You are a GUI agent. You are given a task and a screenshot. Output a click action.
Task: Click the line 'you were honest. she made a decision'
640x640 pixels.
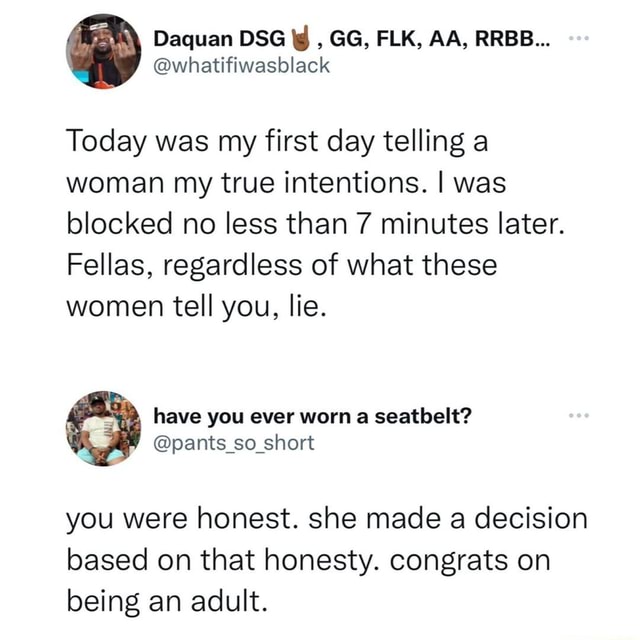coord(327,519)
